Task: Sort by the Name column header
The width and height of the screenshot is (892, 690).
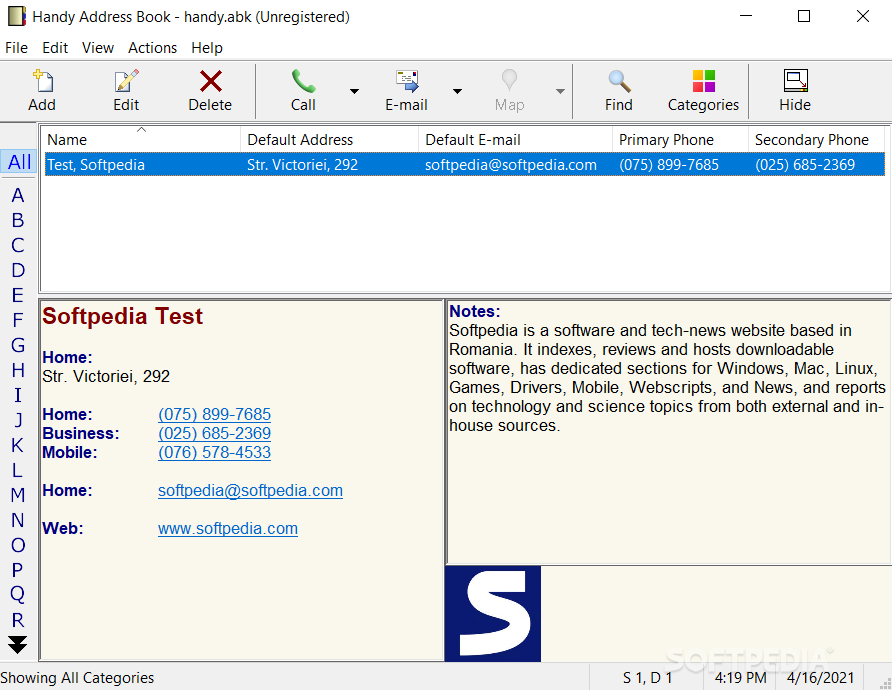Action: coord(141,139)
